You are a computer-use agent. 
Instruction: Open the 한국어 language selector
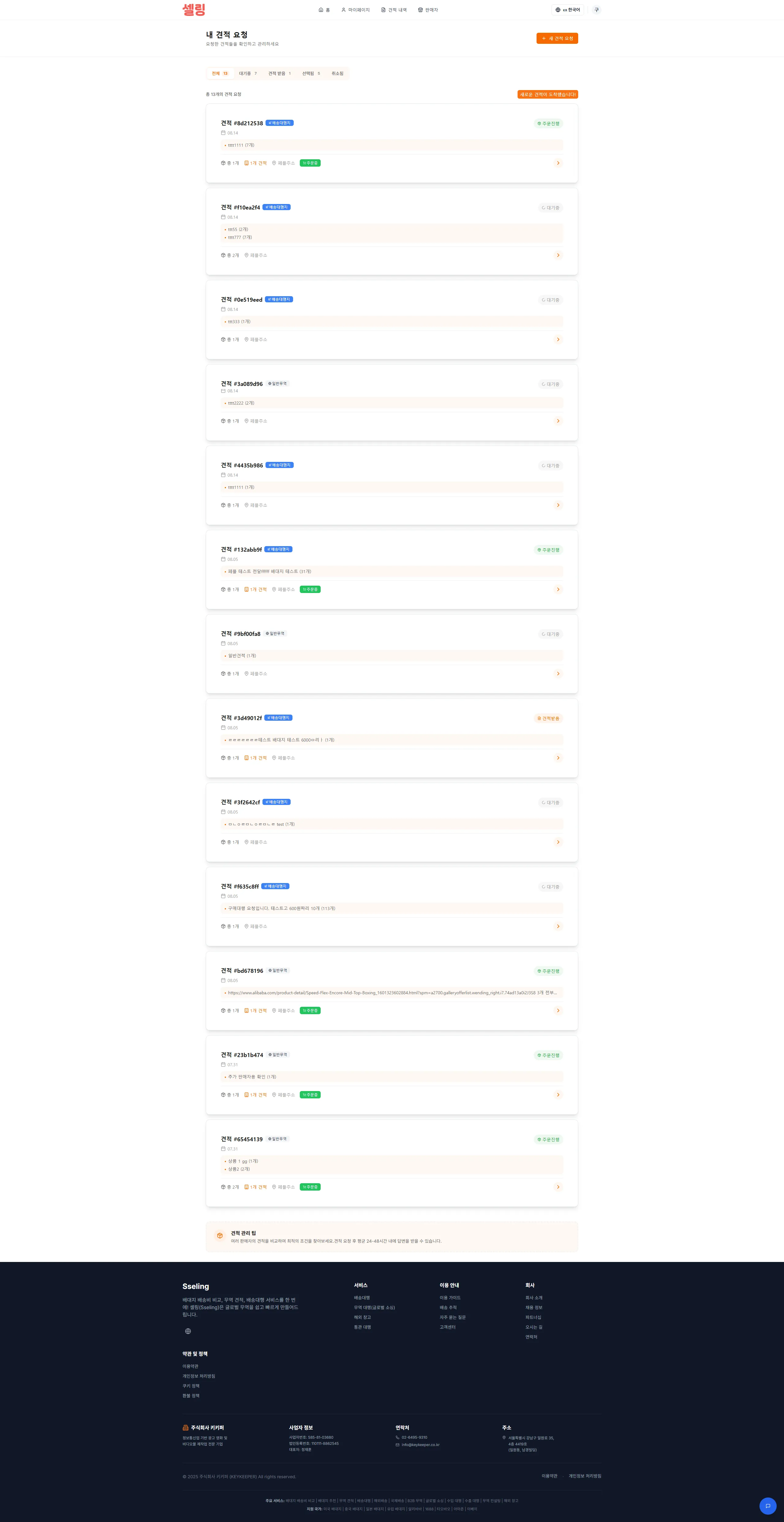568,9
